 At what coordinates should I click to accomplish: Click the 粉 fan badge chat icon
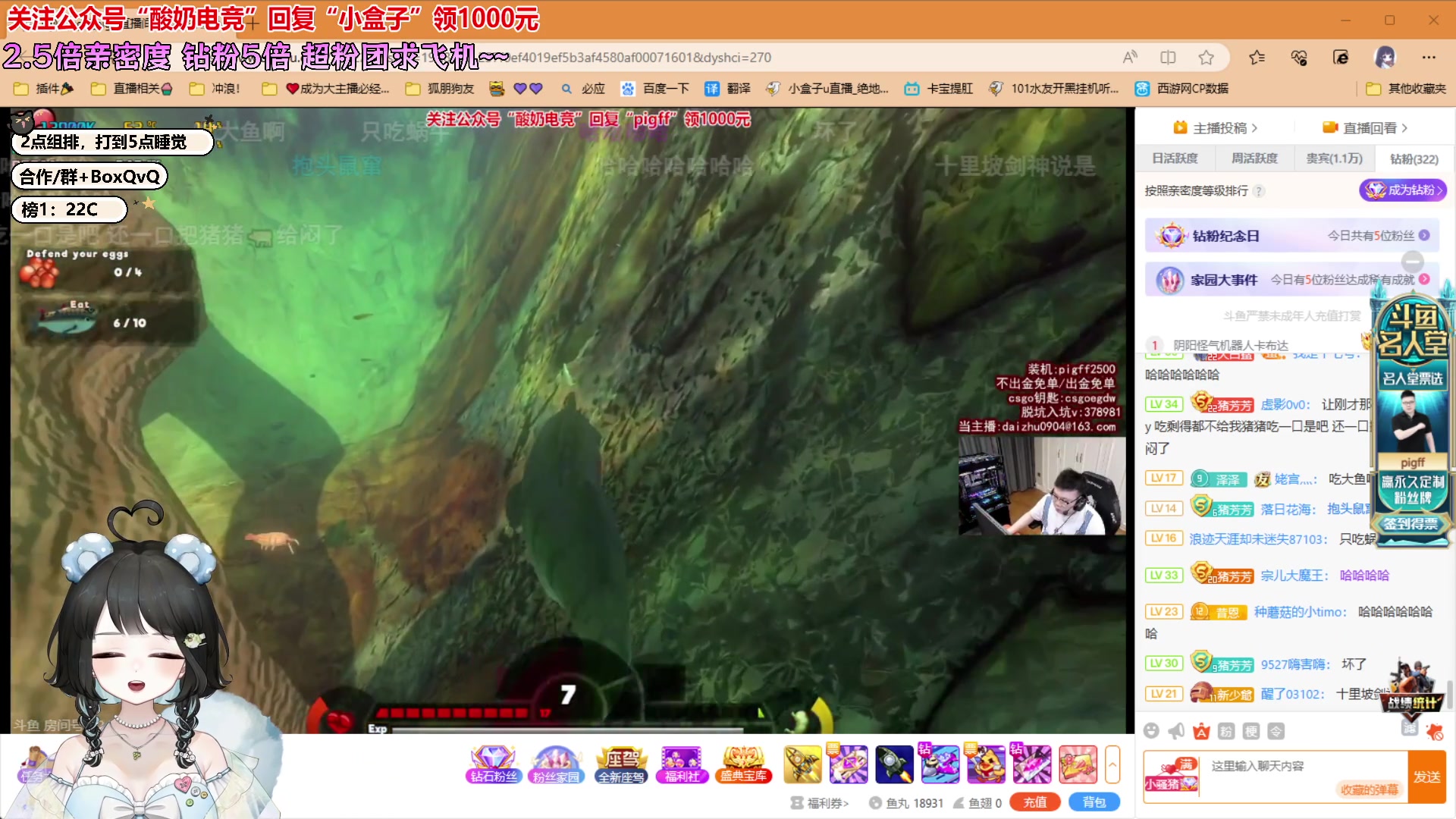point(1226,731)
